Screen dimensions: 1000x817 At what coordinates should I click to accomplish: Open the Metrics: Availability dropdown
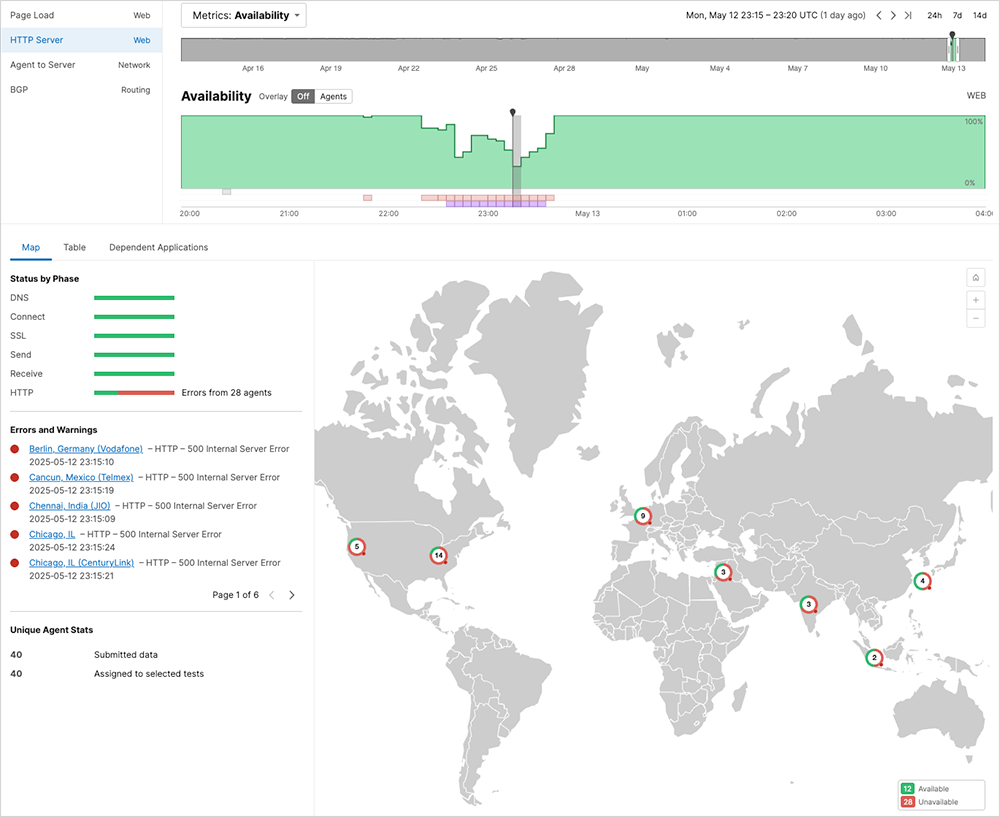click(243, 15)
